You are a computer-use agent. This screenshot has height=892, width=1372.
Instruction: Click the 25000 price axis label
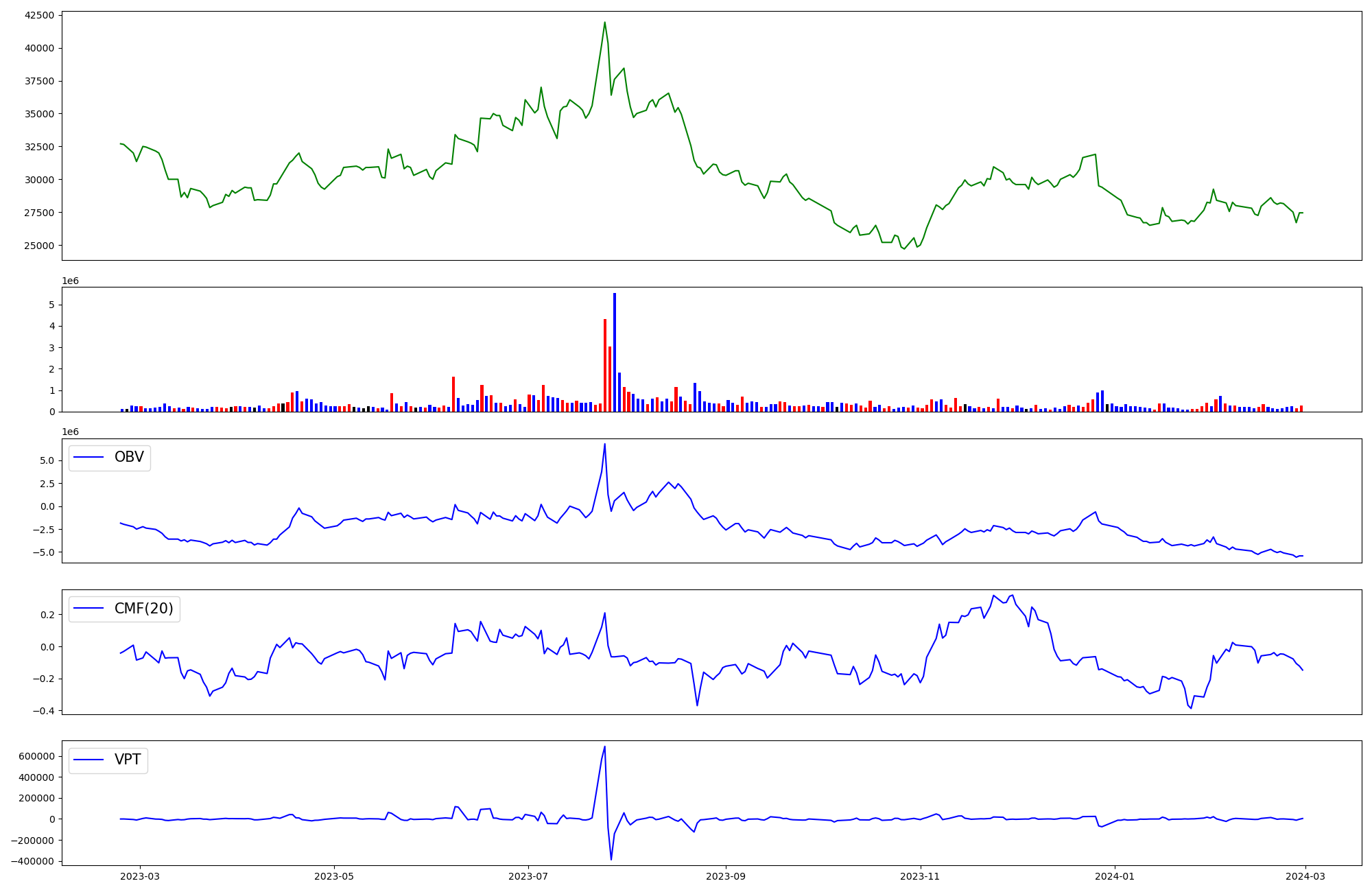(39, 246)
